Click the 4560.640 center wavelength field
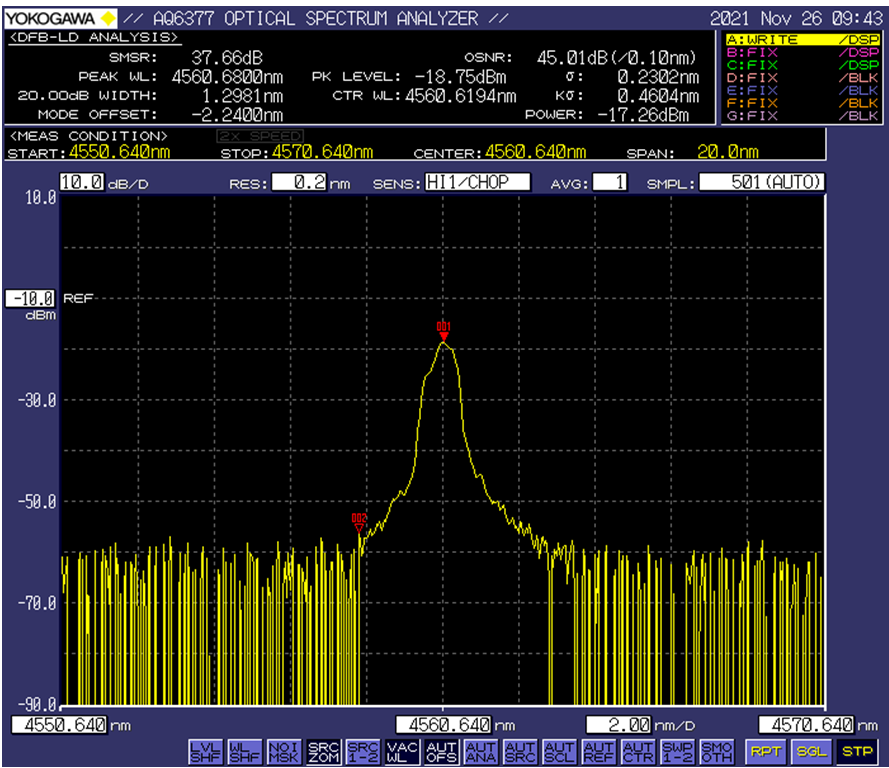Viewport: 889px width, 768px height. [x=443, y=725]
